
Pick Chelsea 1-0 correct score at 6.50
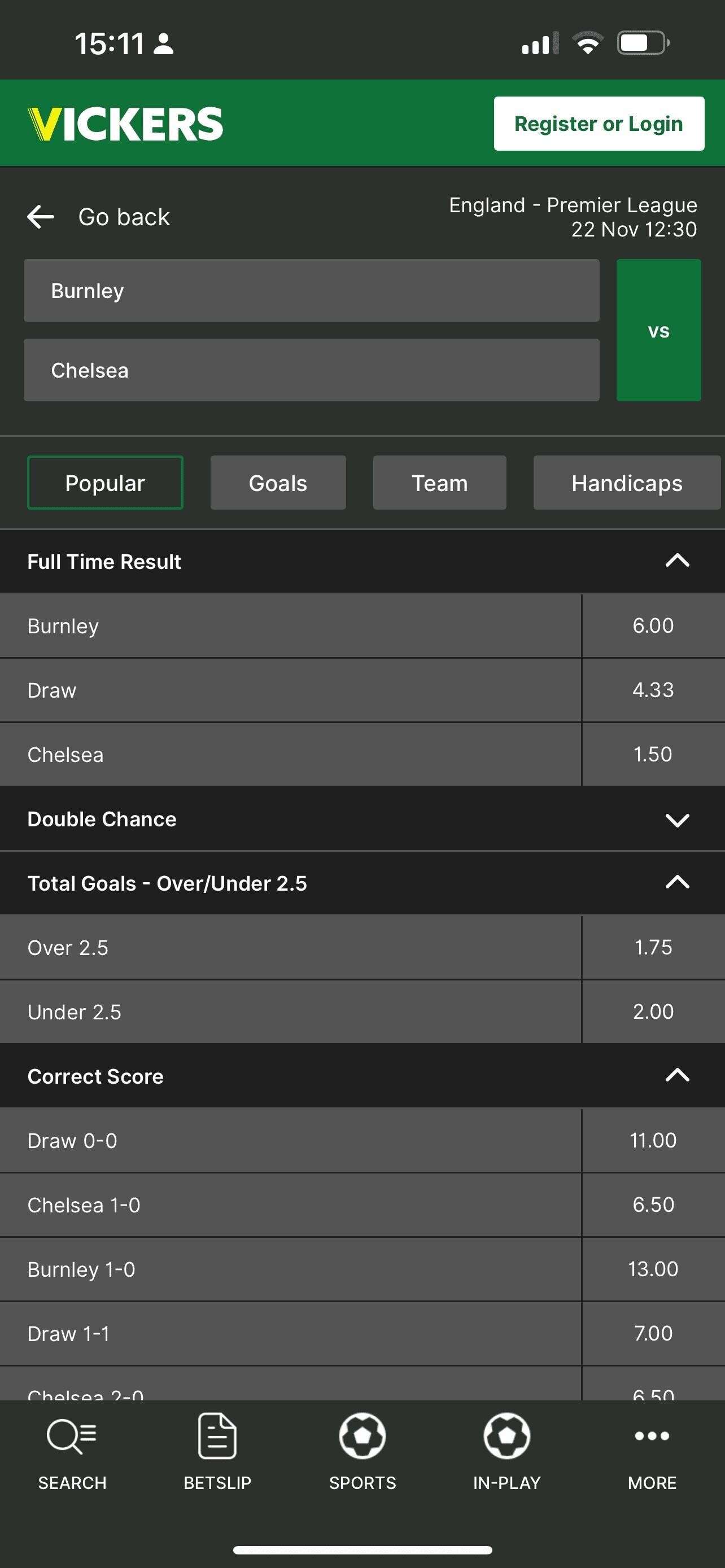653,1205
